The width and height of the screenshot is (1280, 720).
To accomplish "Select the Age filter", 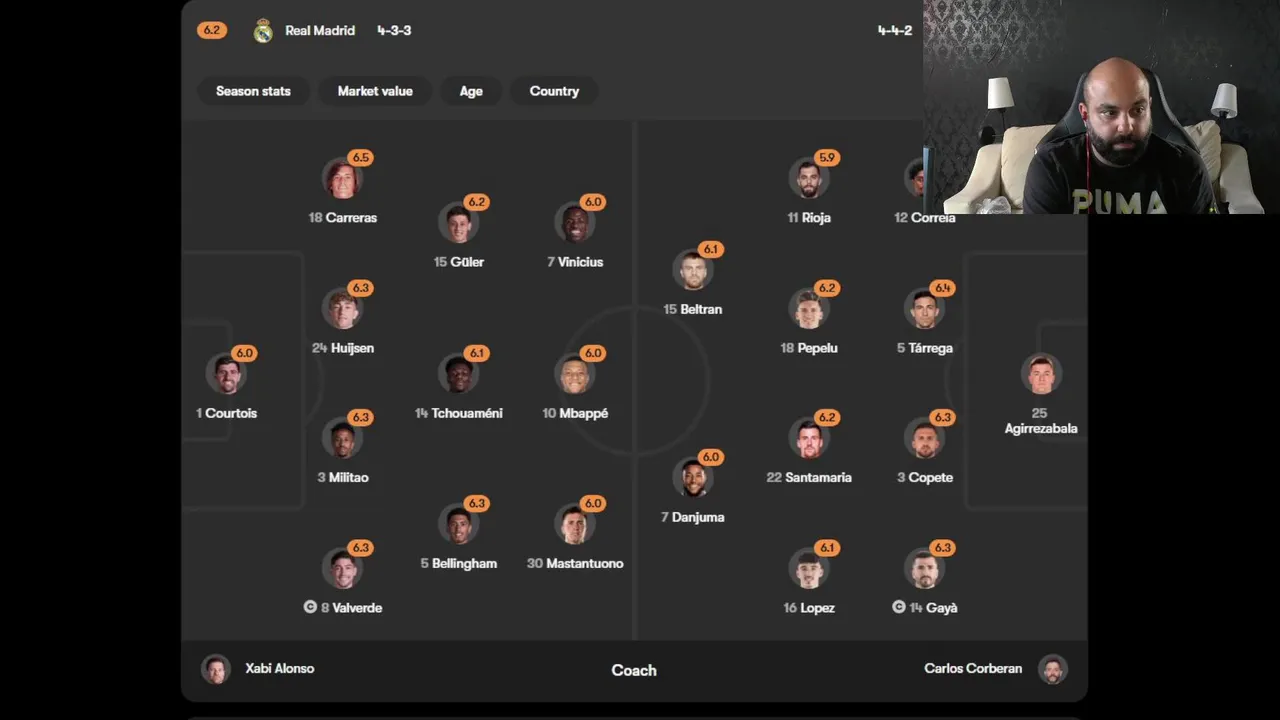I will (x=471, y=91).
